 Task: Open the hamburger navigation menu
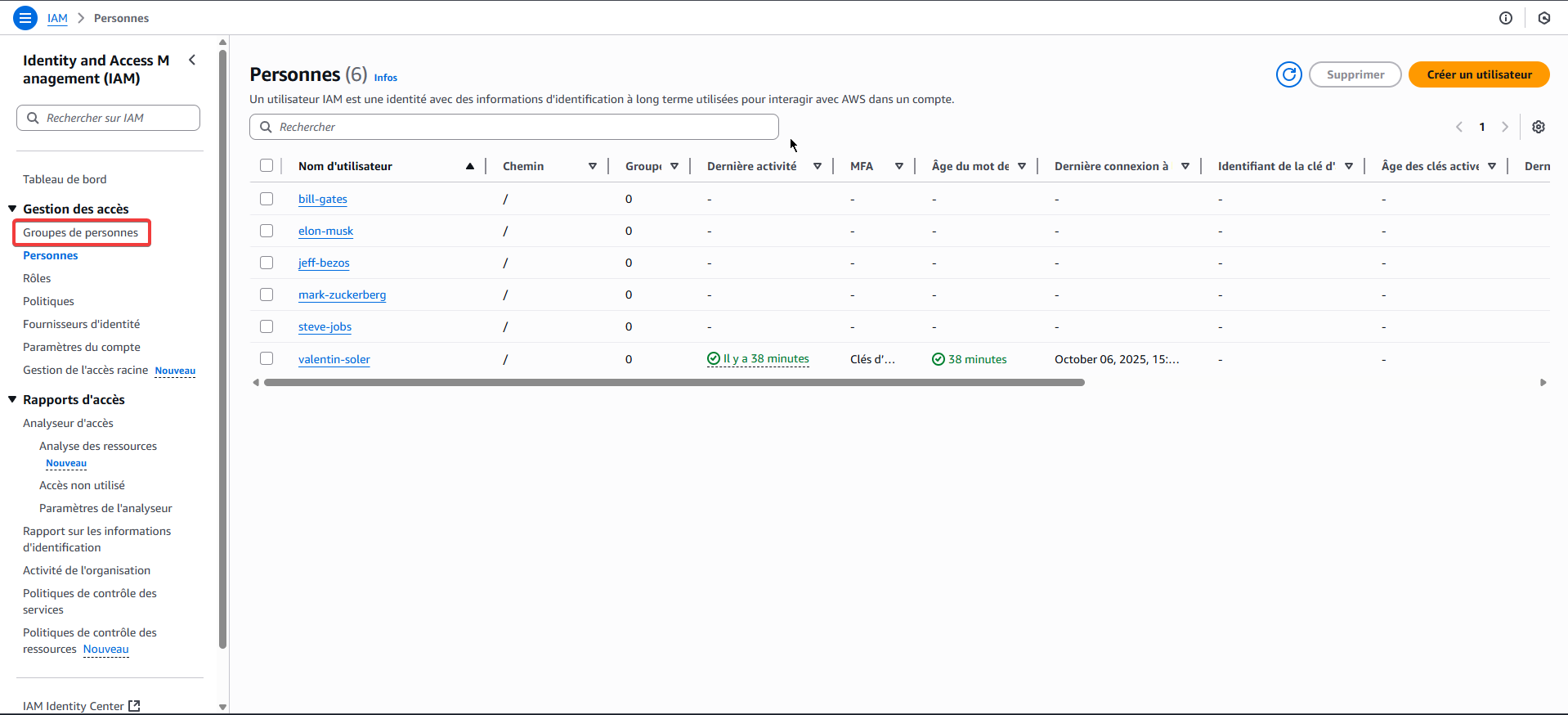tap(25, 17)
